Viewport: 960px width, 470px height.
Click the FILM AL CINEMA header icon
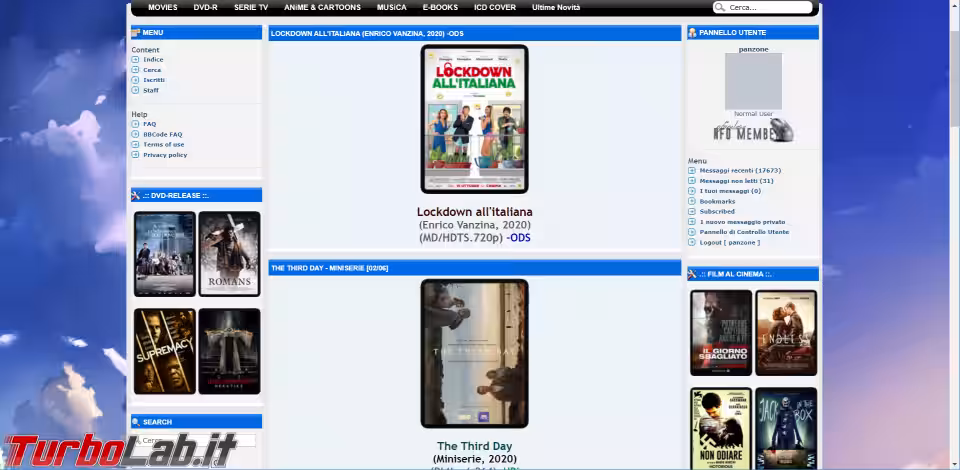click(692, 274)
